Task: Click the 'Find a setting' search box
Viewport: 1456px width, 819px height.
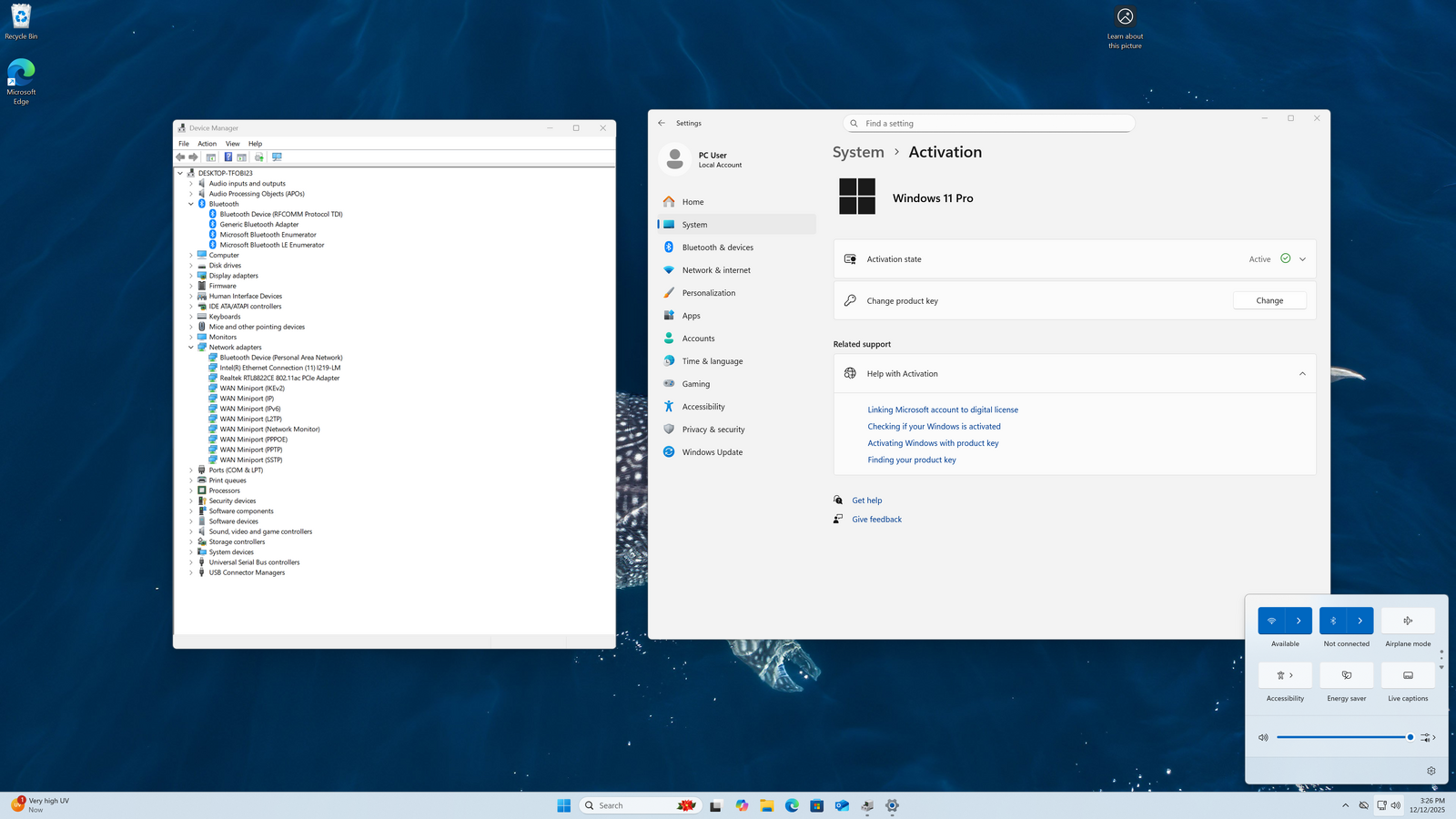Action: point(988,124)
